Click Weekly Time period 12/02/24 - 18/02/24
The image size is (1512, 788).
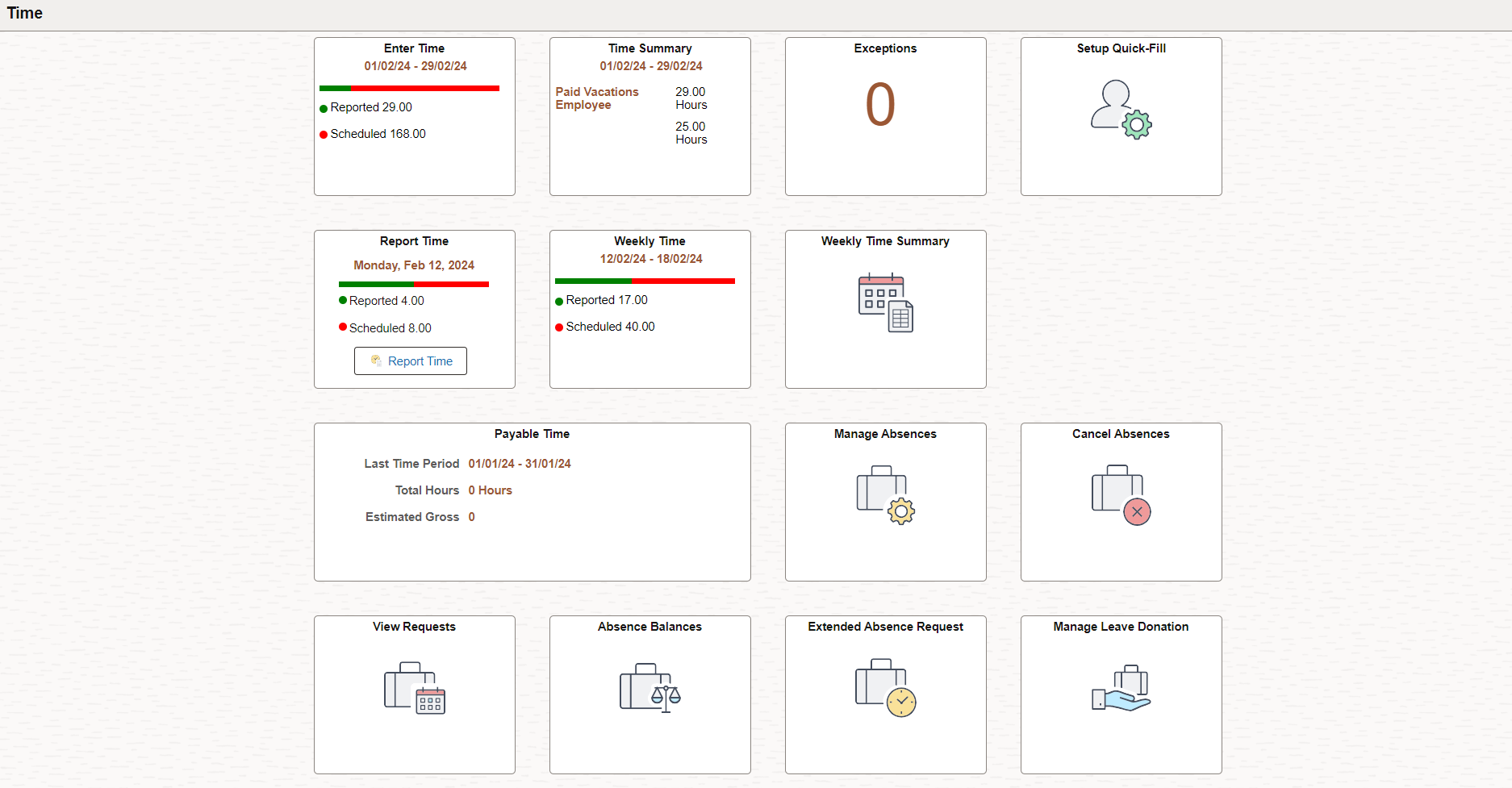[x=651, y=259]
